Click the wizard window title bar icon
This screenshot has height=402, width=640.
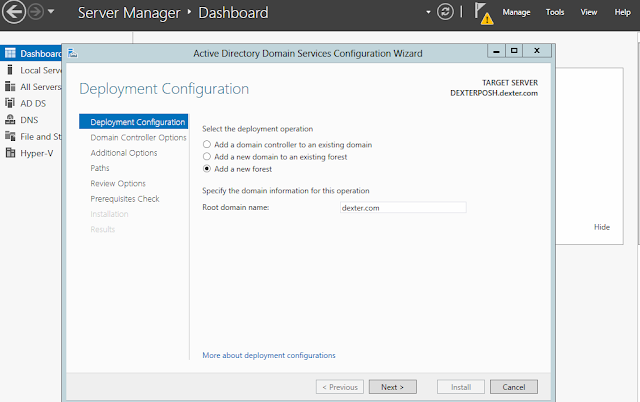click(73, 53)
